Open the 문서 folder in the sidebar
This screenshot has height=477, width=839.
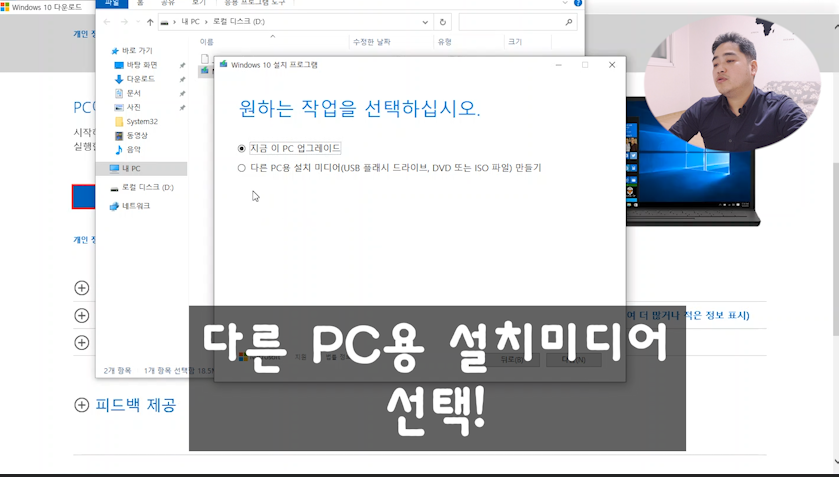point(133,93)
